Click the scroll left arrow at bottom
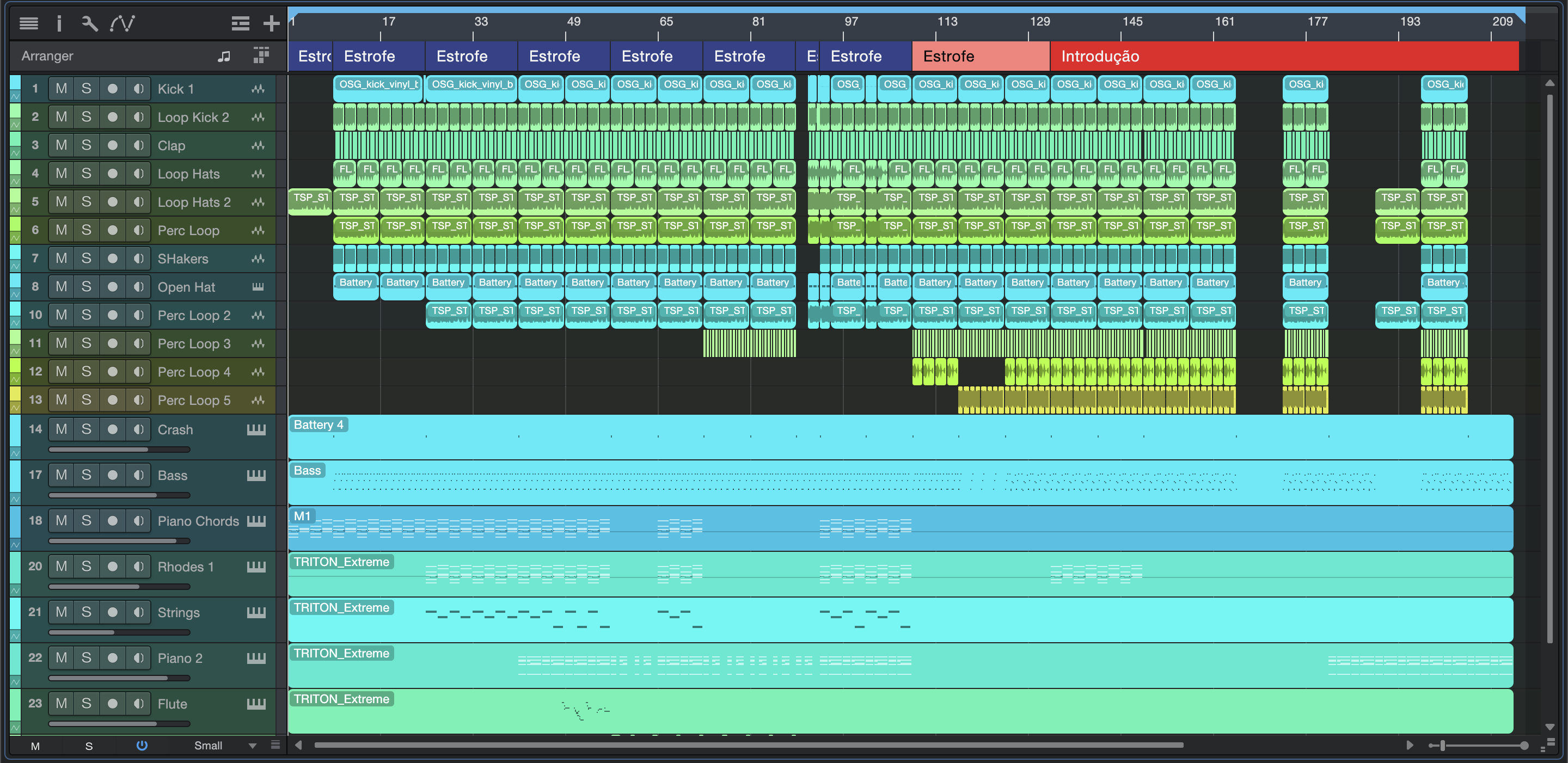The width and height of the screenshot is (1568, 763). (x=298, y=746)
